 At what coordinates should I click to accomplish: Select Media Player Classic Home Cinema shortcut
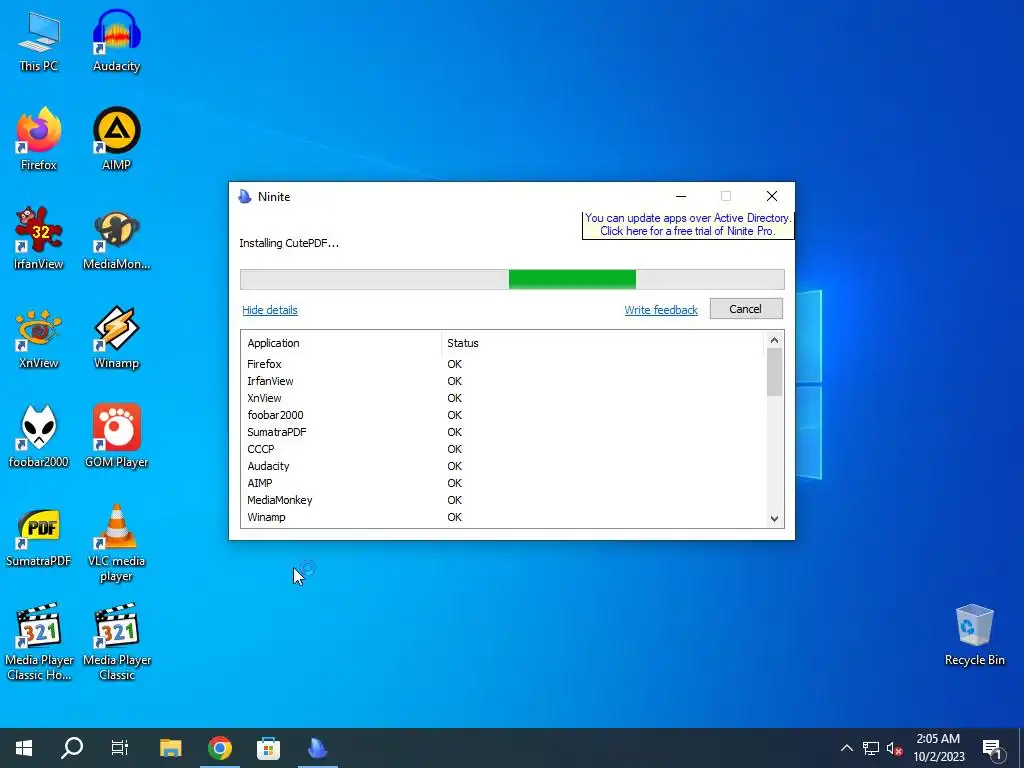click(x=39, y=642)
